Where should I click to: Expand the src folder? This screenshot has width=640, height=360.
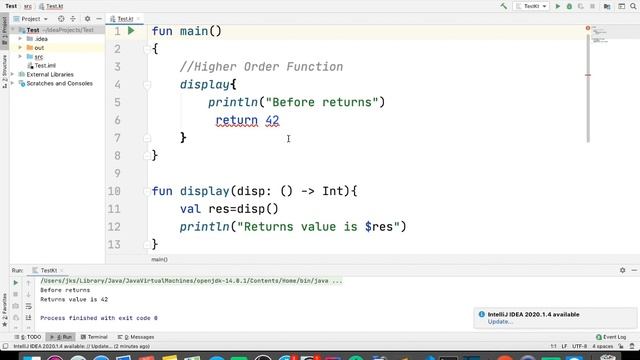click(20, 57)
